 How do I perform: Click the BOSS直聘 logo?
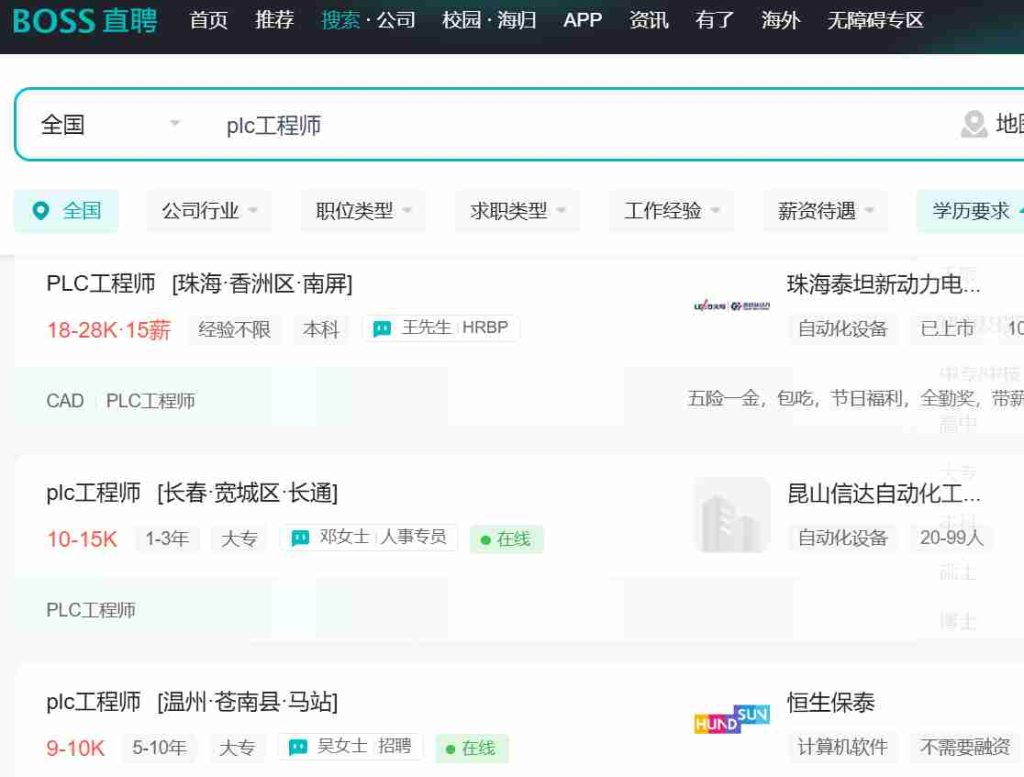[x=85, y=20]
